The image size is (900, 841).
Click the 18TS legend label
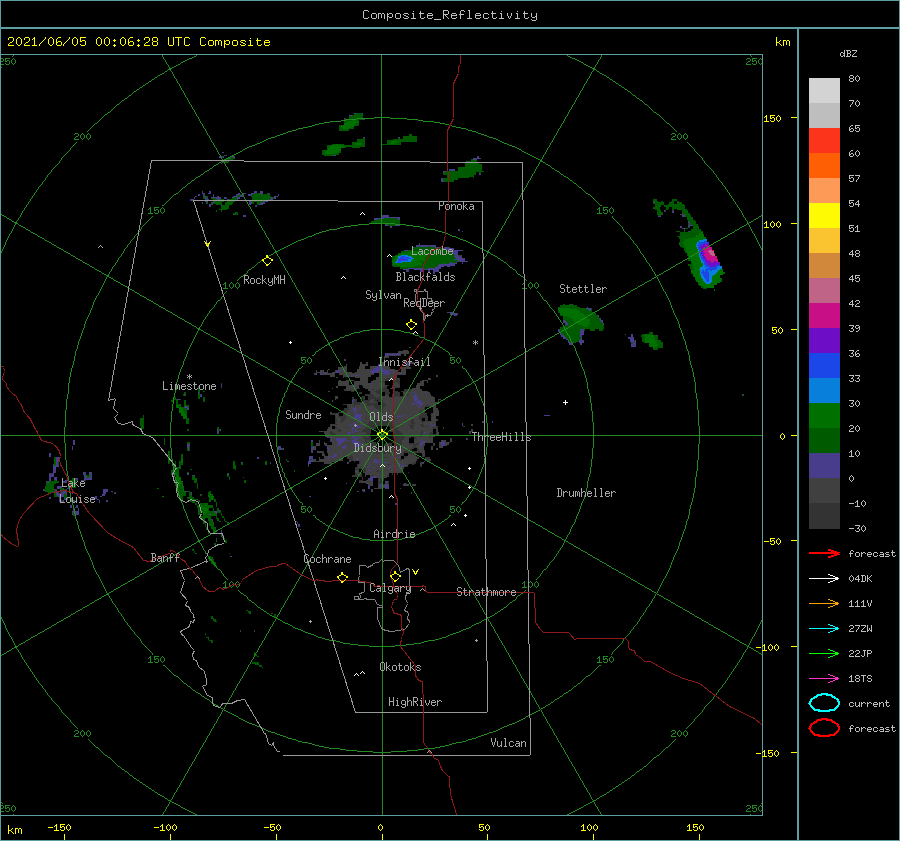[x=860, y=679]
